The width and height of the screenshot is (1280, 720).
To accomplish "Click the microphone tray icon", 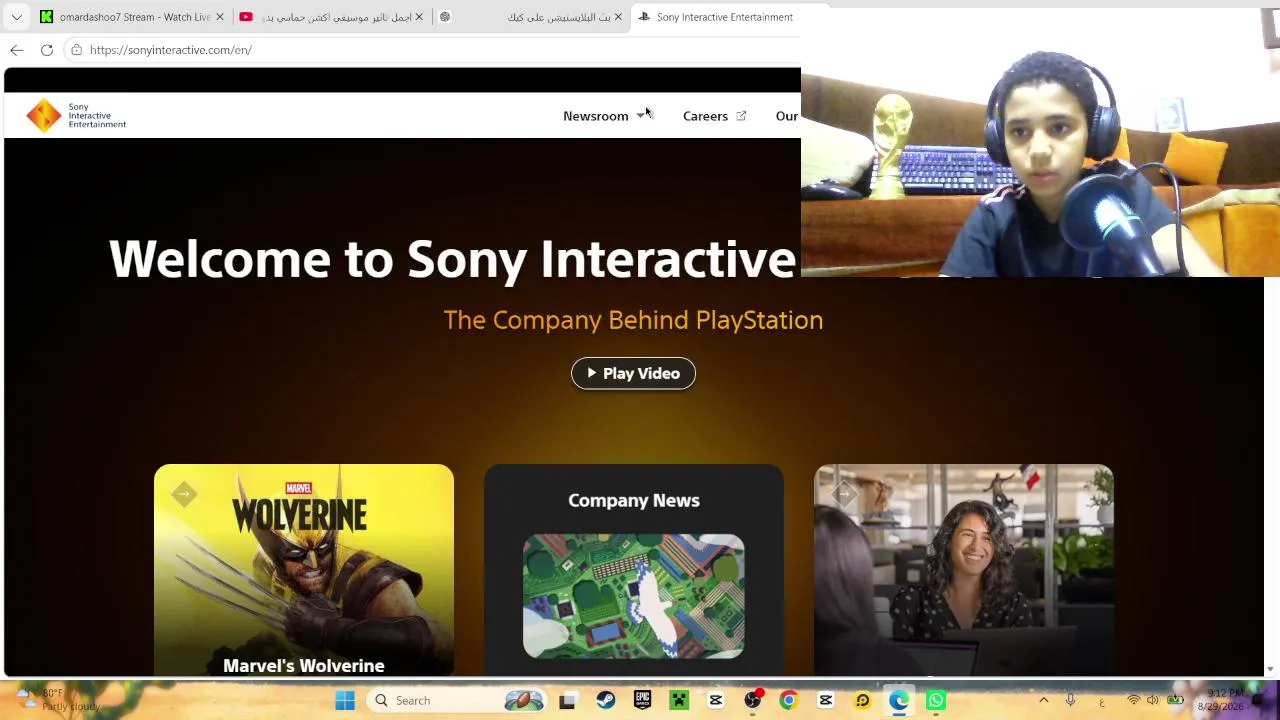I will tap(1070, 700).
